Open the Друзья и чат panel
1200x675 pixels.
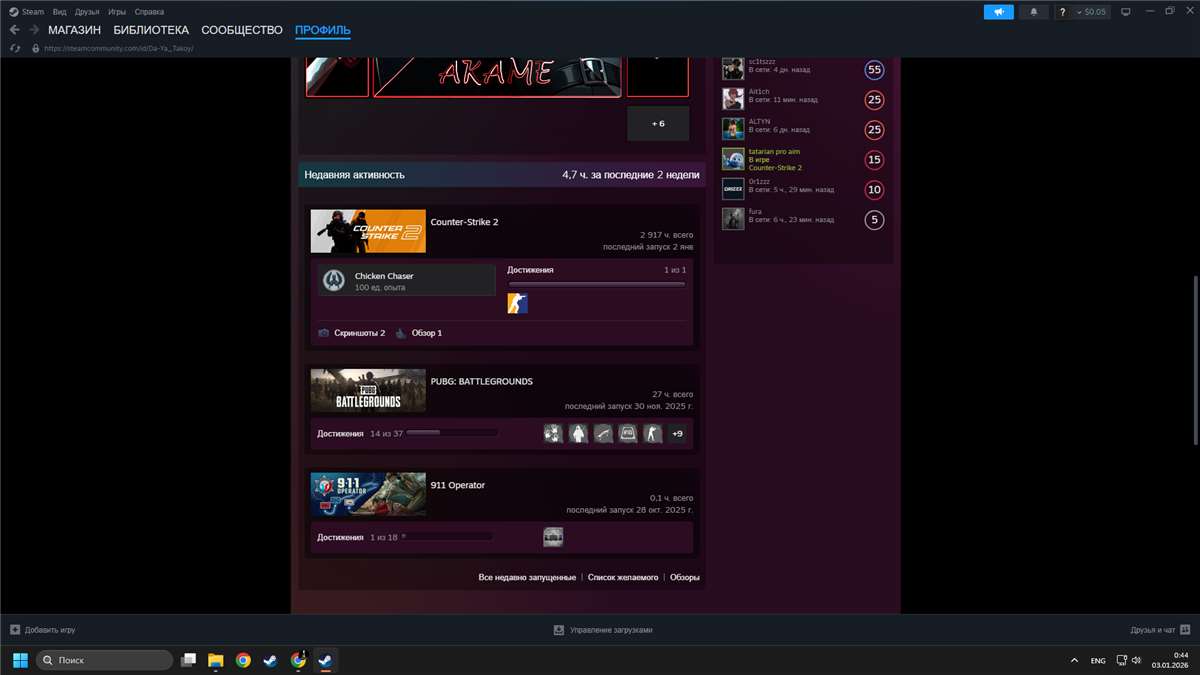pos(1159,630)
